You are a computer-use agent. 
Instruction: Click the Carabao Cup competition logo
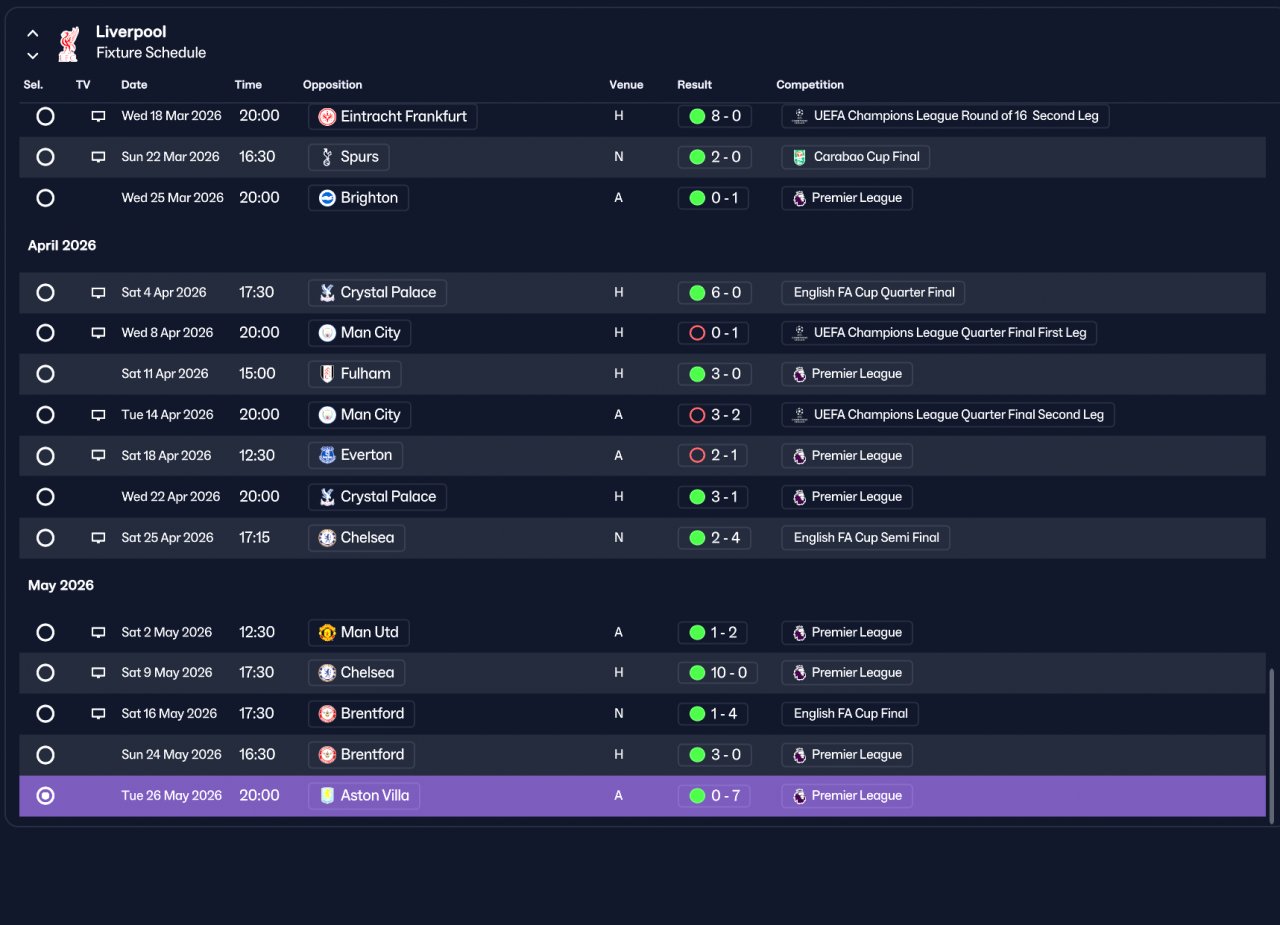point(799,157)
